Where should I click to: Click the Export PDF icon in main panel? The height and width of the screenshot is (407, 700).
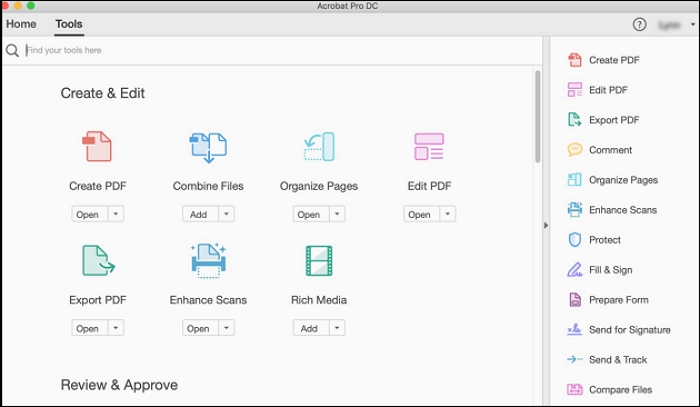tap(99, 261)
